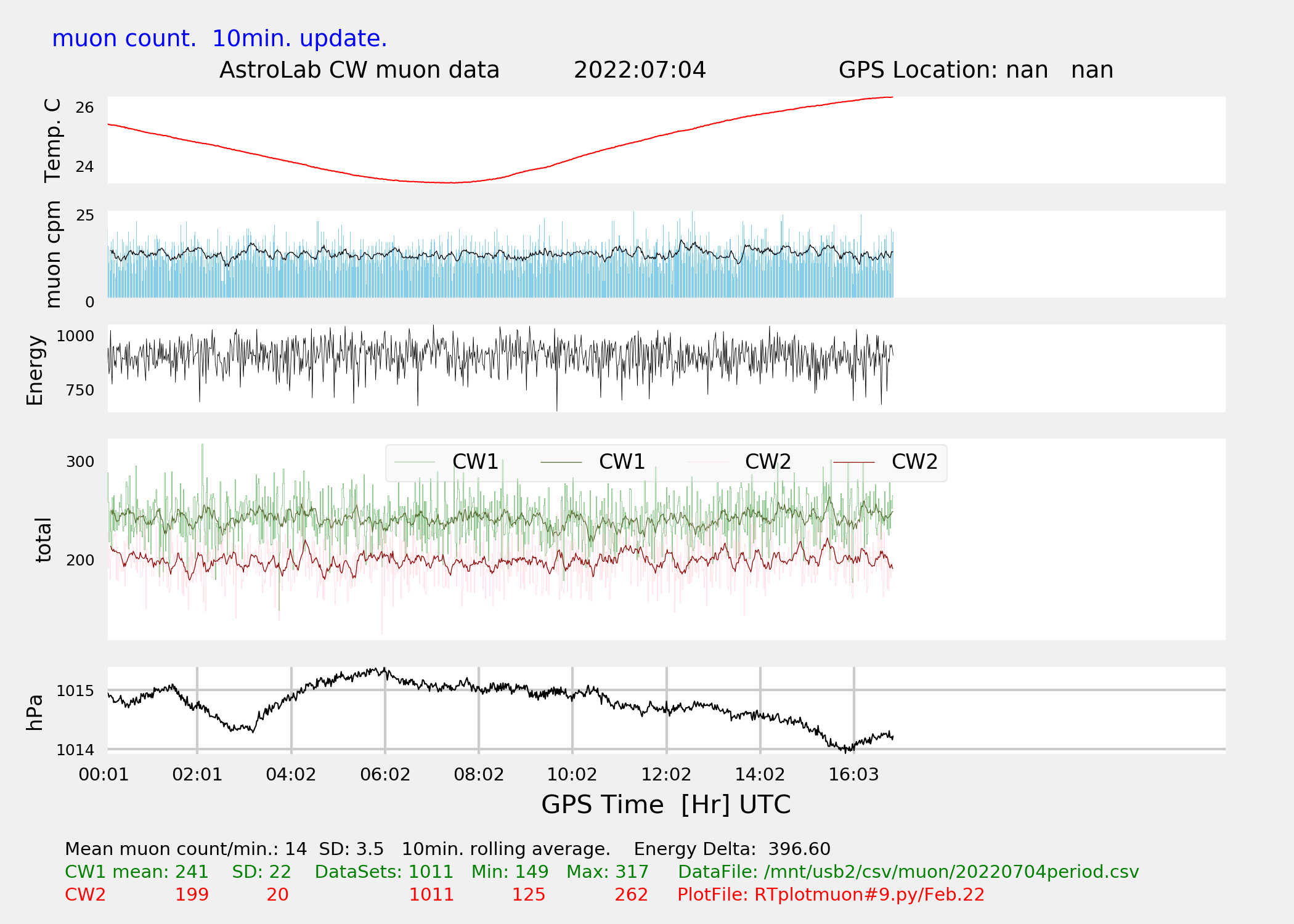Click the 'Energy Delta: 396.60' text
1294x924 pixels.
(x=732, y=849)
